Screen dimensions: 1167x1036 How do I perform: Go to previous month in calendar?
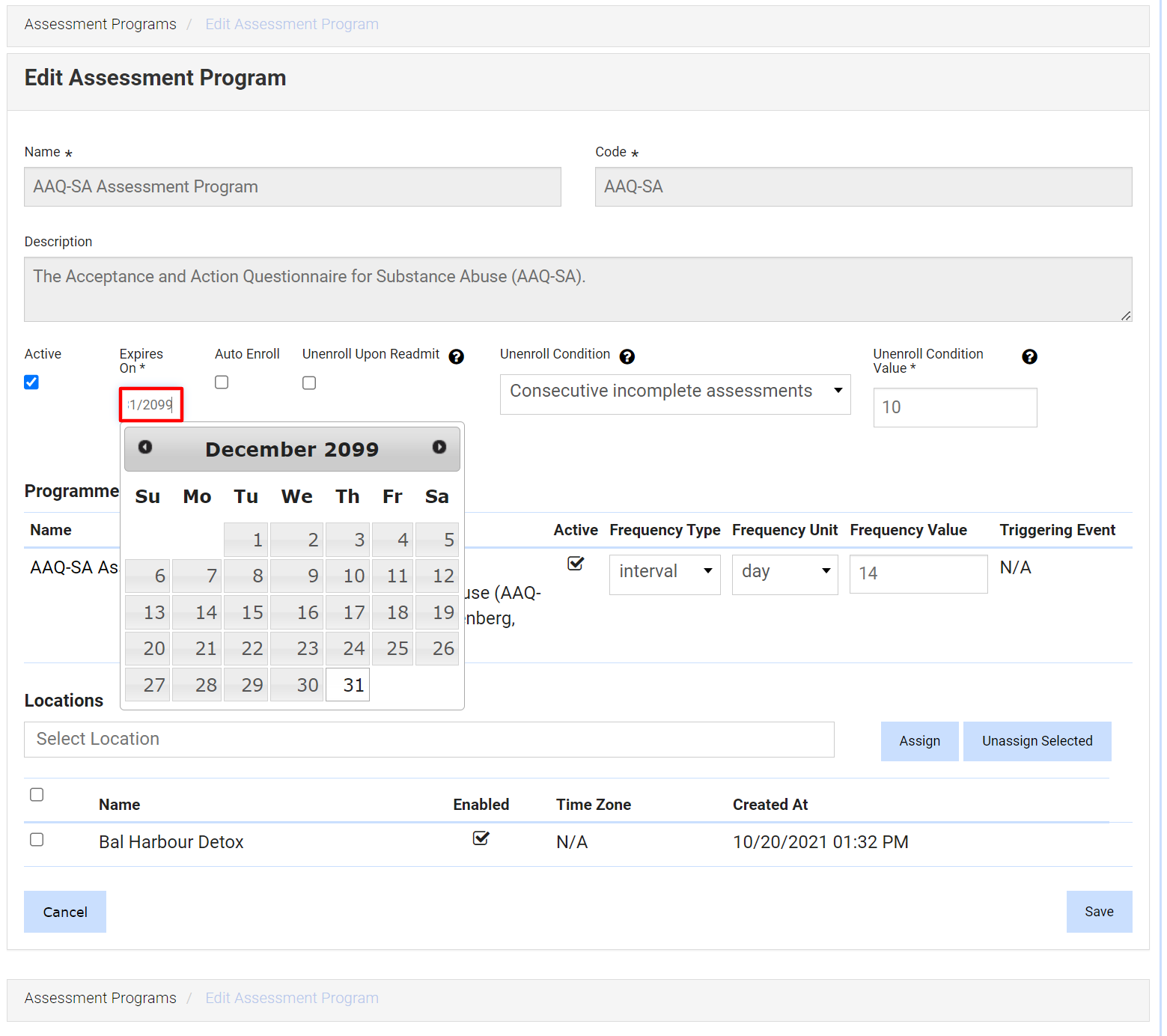[x=145, y=447]
